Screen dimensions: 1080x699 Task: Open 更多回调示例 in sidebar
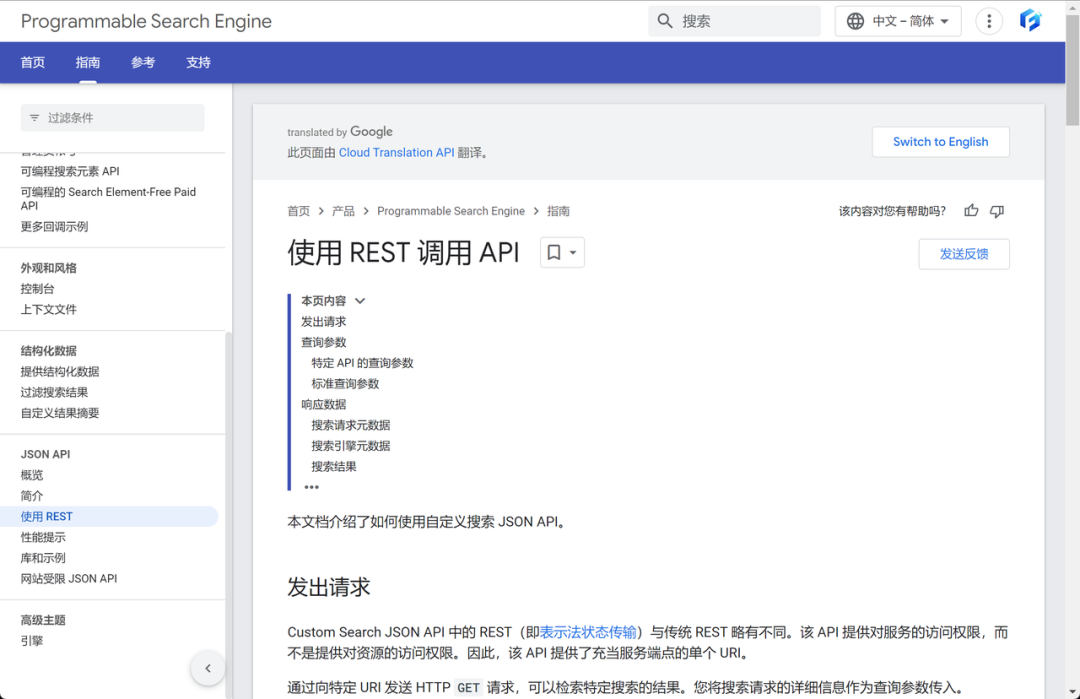[54, 227]
